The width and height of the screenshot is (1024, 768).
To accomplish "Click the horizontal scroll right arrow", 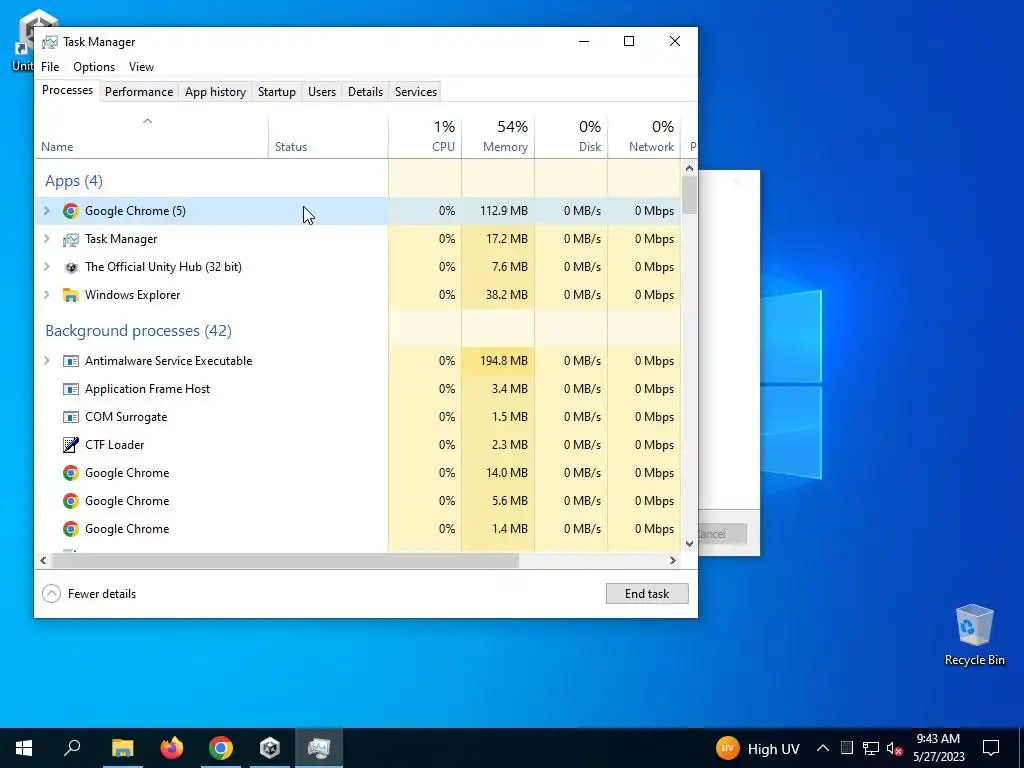I will tap(673, 560).
